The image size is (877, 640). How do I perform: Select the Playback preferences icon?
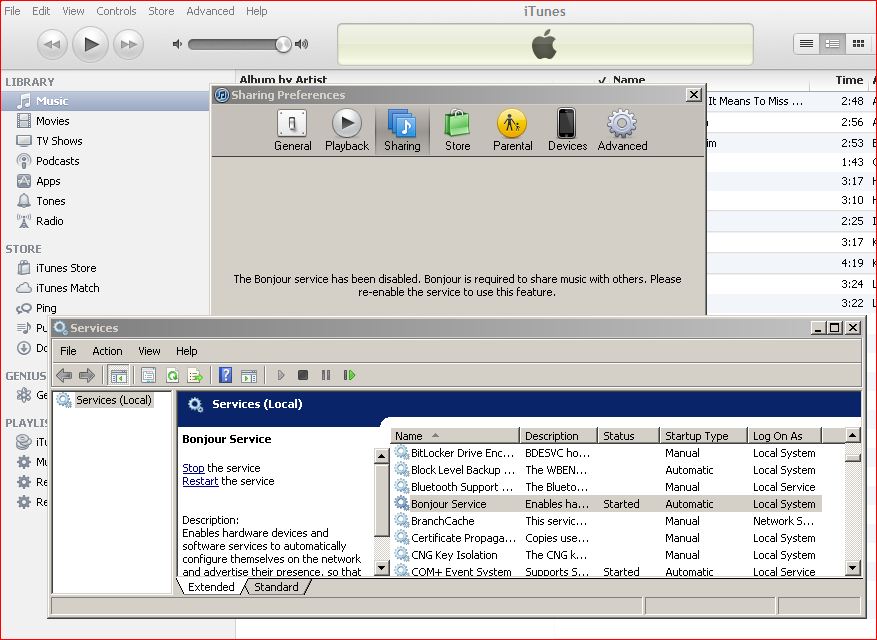(347, 128)
